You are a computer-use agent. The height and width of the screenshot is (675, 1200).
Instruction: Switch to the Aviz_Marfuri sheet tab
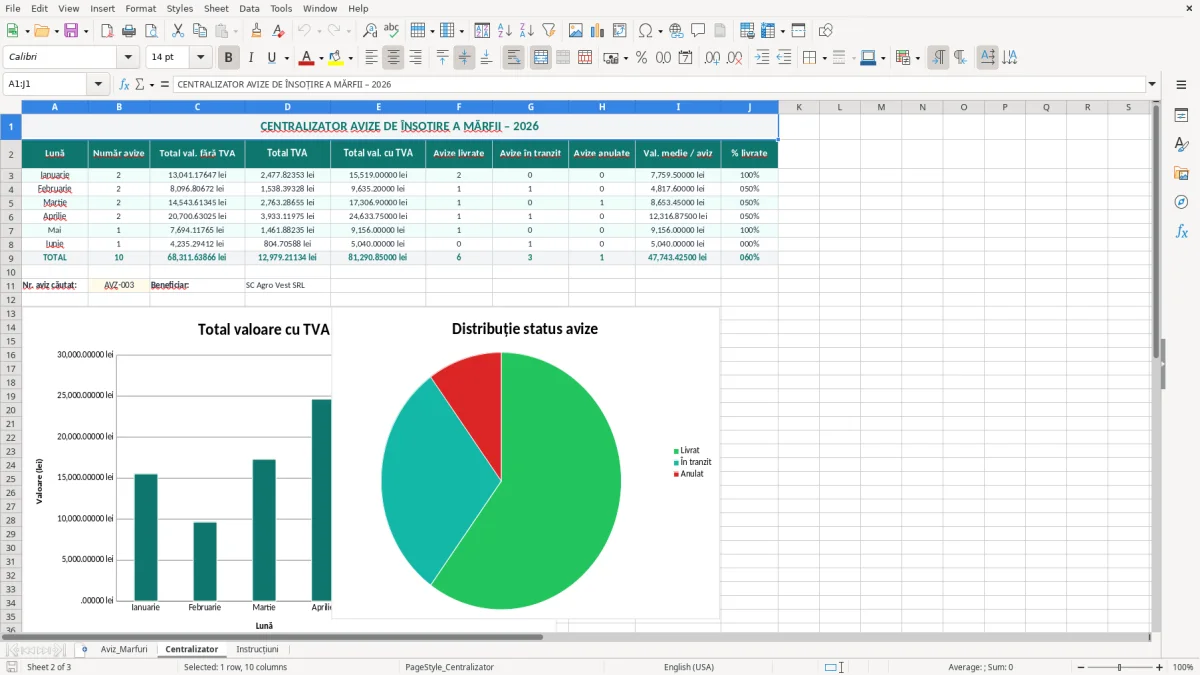pyautogui.click(x=124, y=649)
